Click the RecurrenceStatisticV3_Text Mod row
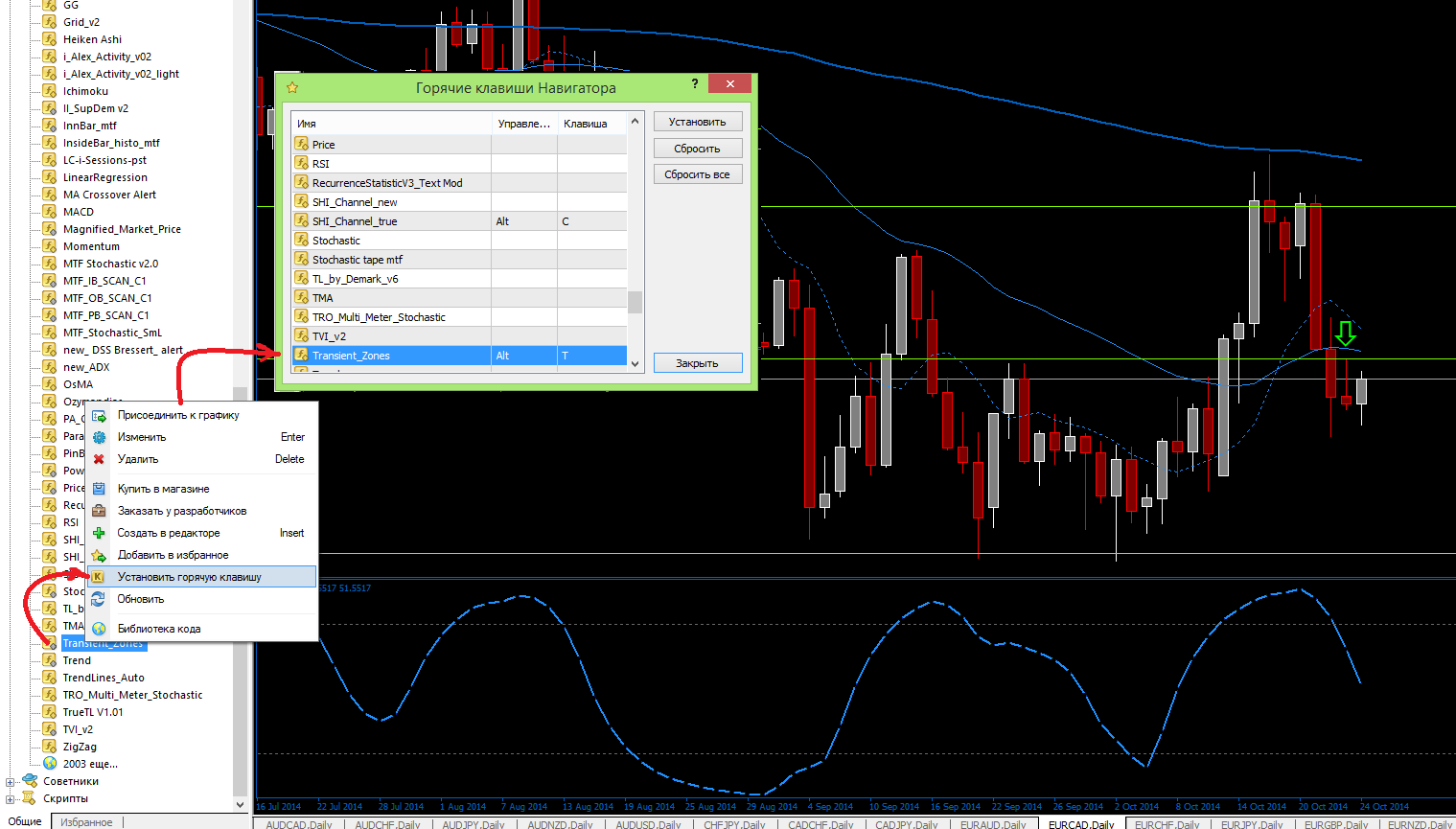1456x829 pixels. (460, 183)
